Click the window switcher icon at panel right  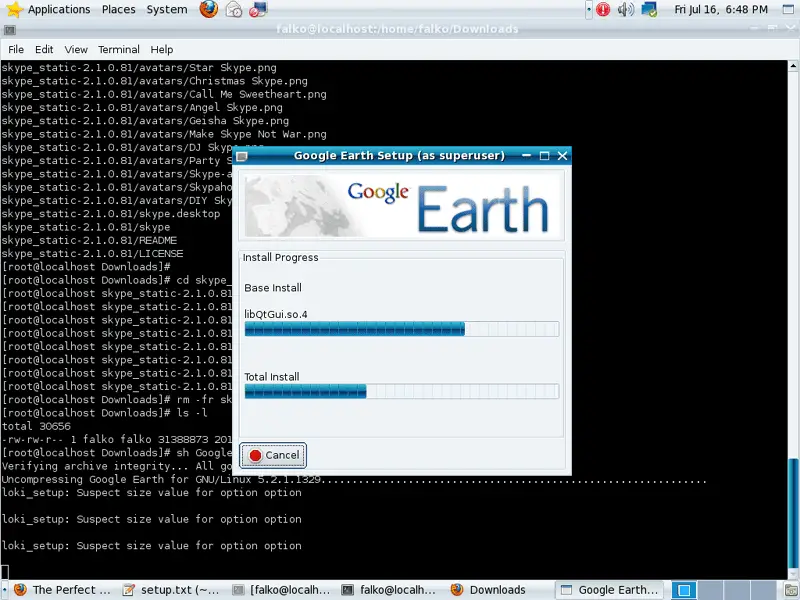coord(788,9)
